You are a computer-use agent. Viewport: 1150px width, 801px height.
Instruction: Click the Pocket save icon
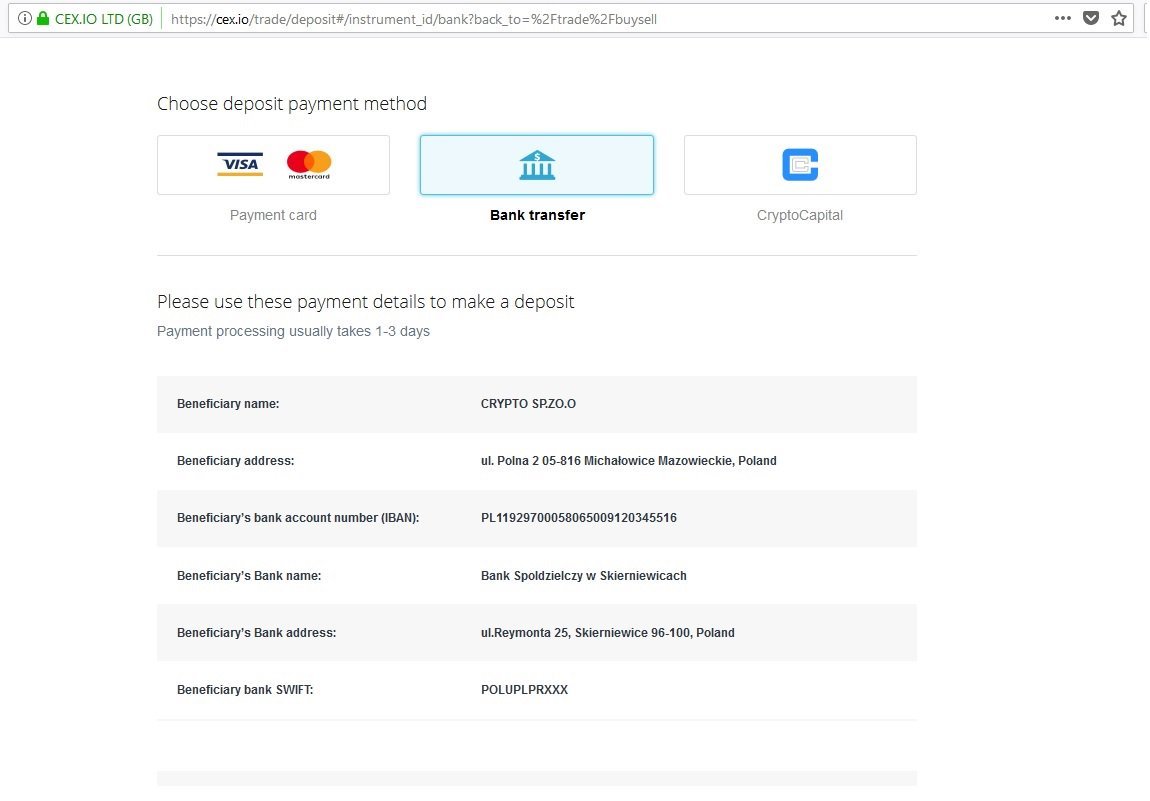point(1091,18)
